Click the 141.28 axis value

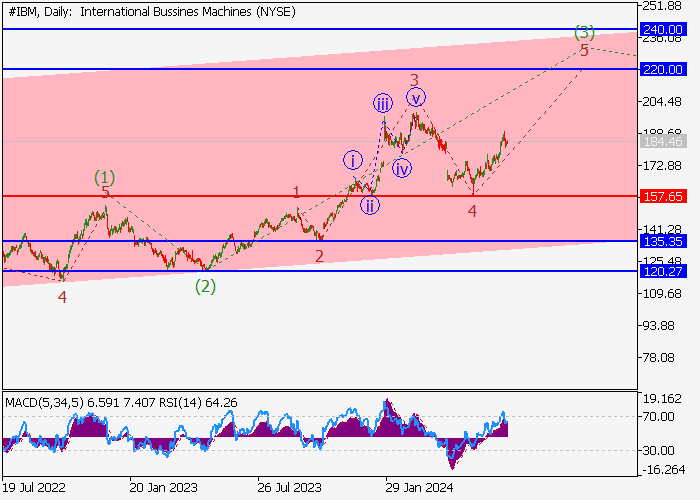(x=662, y=230)
